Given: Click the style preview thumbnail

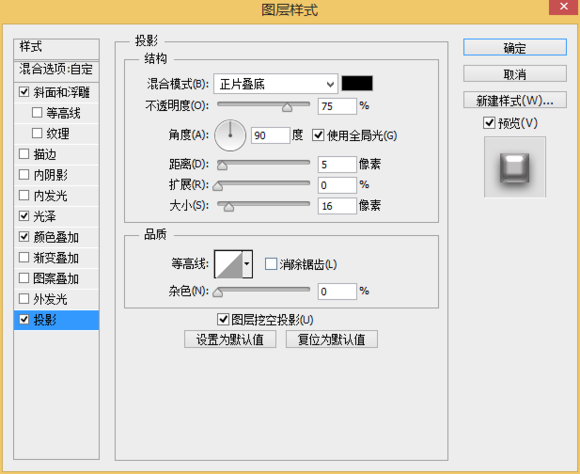Looking at the screenshot, I should pyautogui.click(x=515, y=167).
